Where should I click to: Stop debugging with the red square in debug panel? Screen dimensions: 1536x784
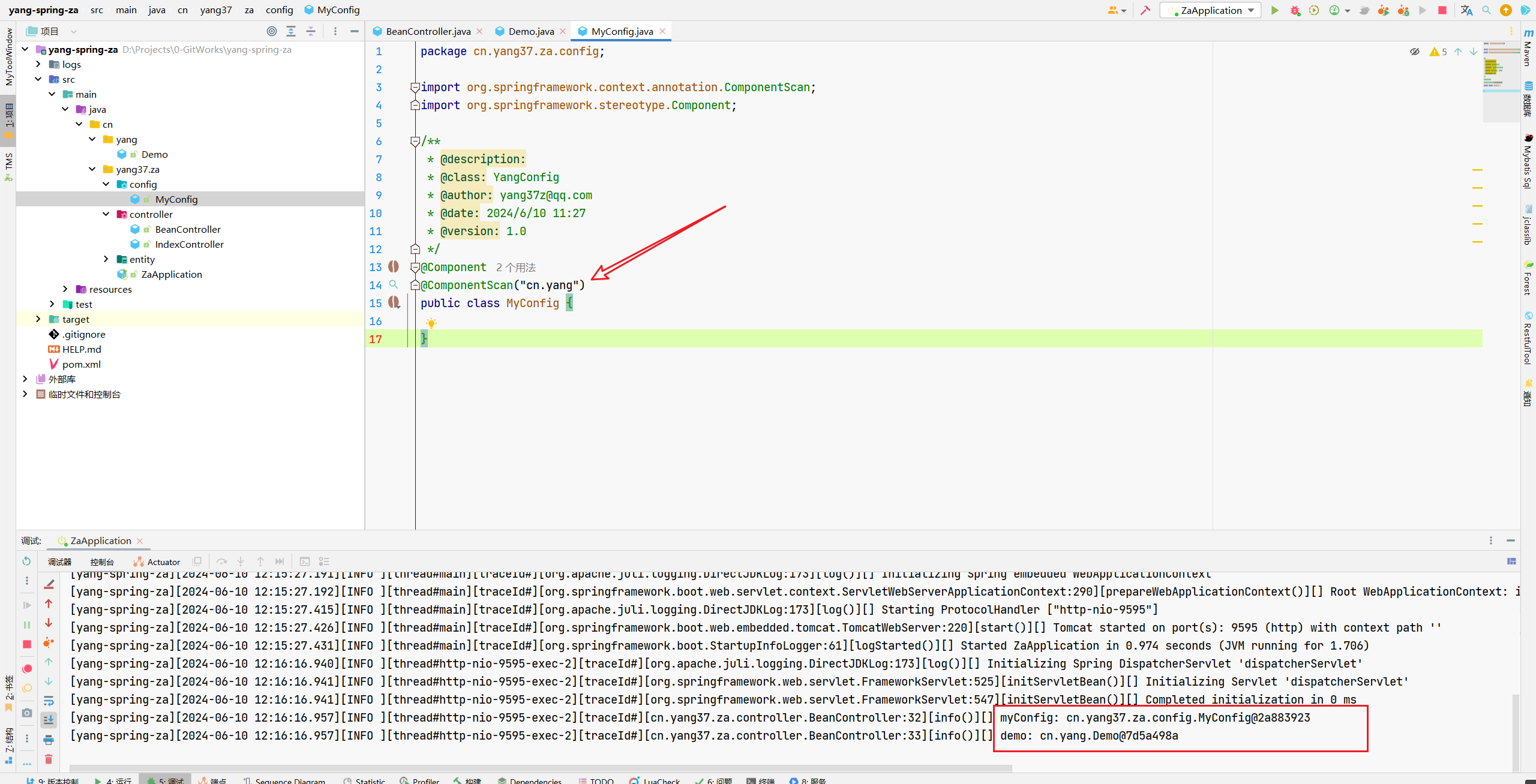click(26, 644)
